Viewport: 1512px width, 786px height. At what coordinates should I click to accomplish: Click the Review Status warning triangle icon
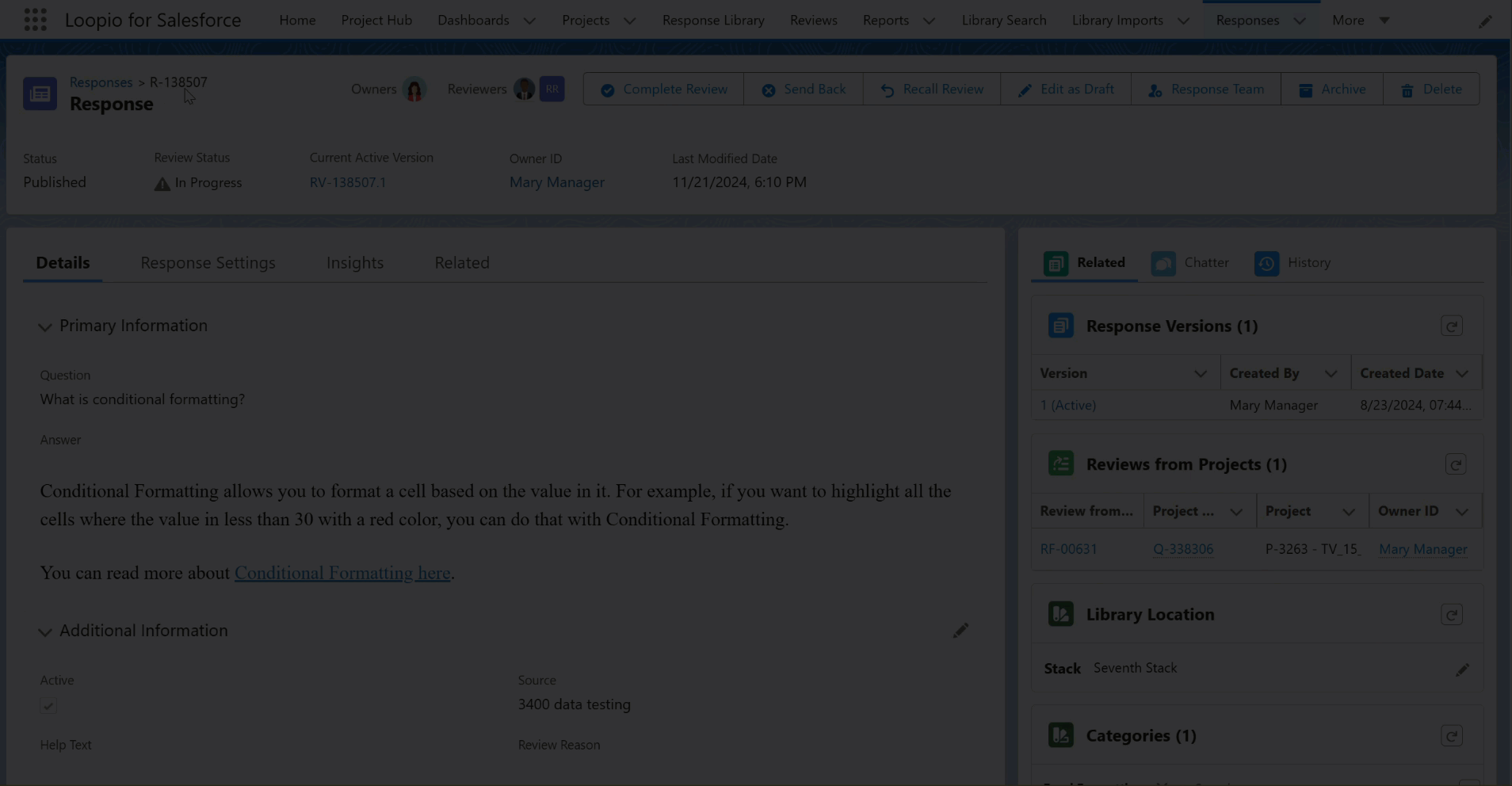tap(162, 184)
